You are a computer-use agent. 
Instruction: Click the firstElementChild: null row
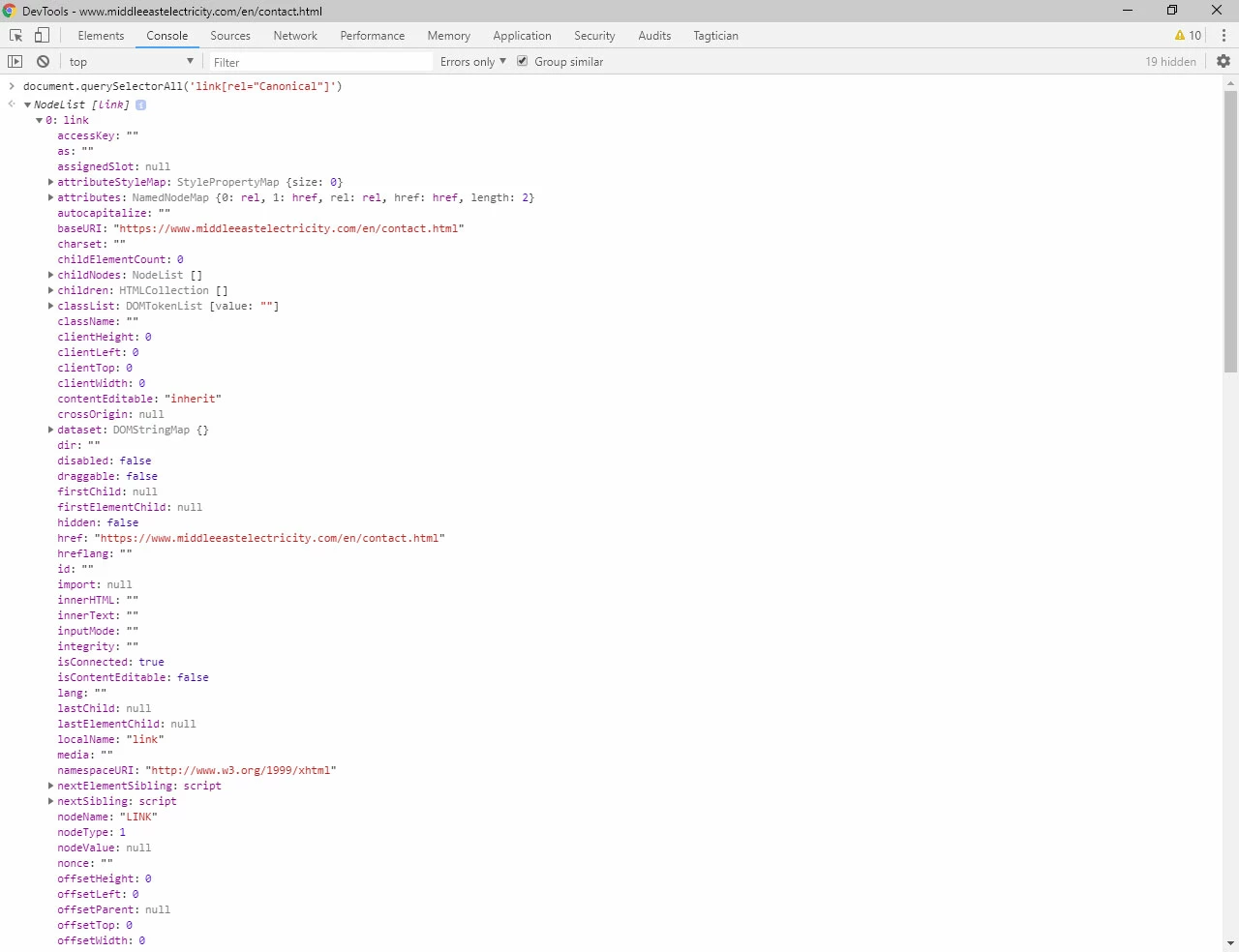tap(130, 507)
